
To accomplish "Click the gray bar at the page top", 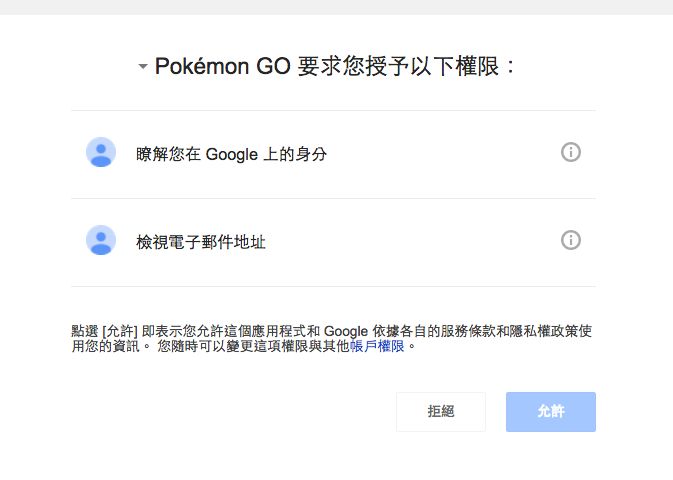I will pyautogui.click(x=336, y=7).
